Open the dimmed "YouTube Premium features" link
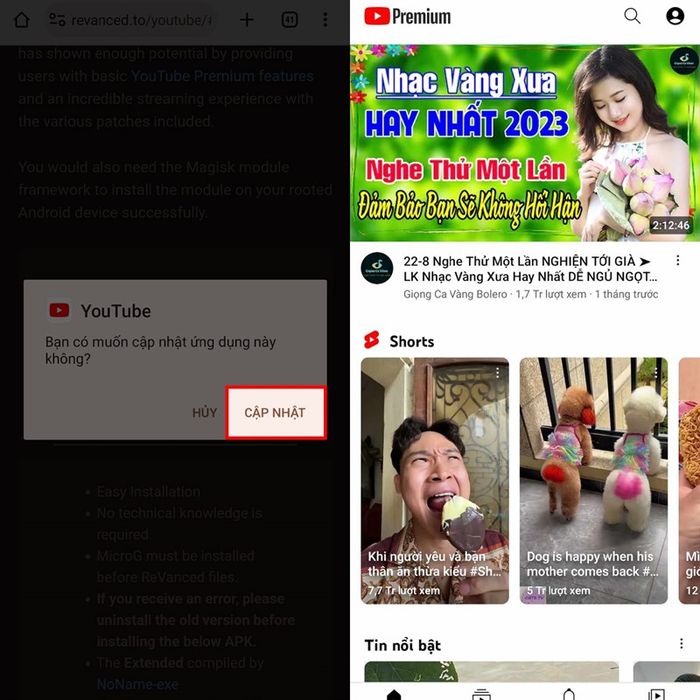 coord(222,76)
